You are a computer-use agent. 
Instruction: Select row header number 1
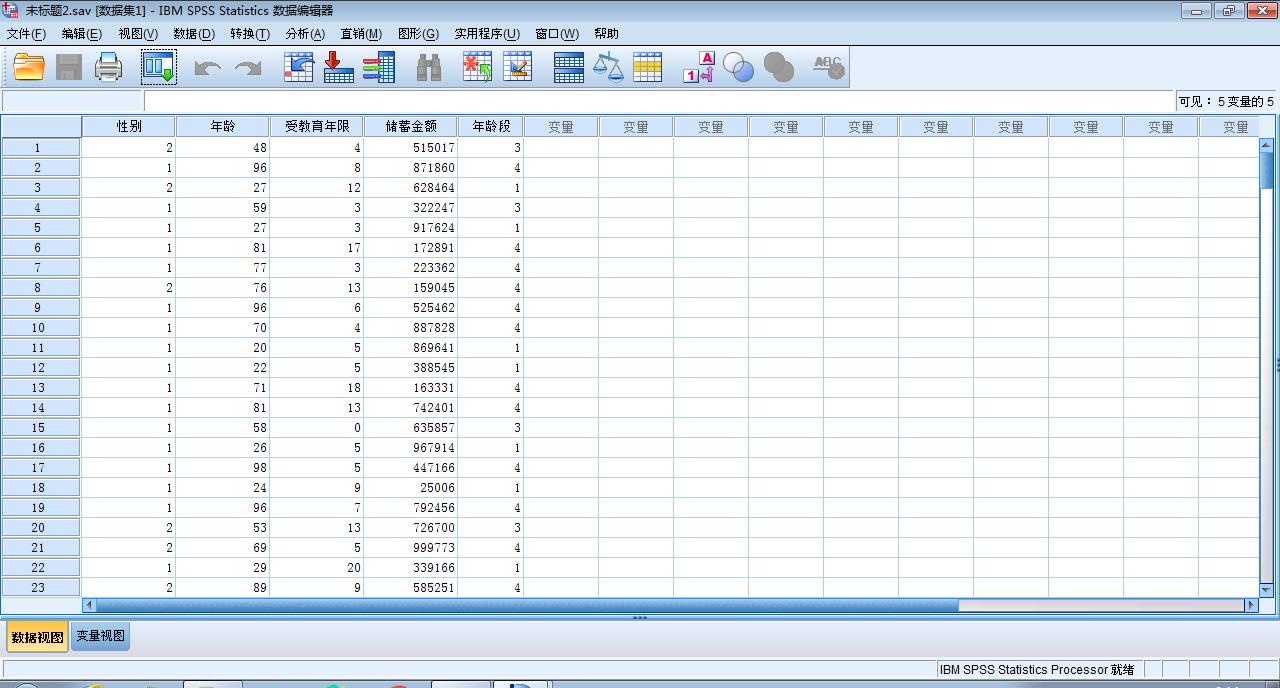[x=41, y=148]
